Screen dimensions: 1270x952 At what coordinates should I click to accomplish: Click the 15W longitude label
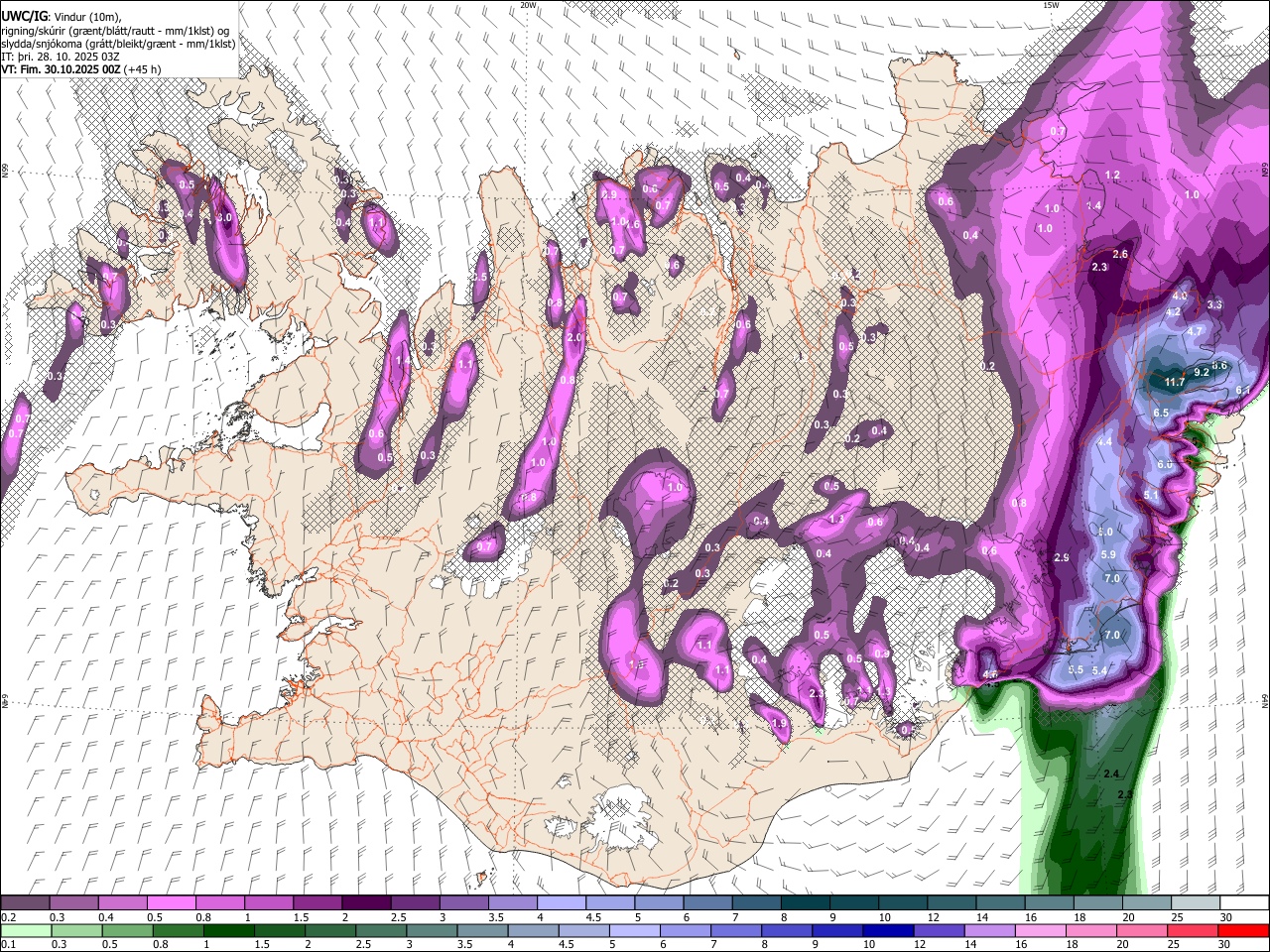pos(1051,5)
